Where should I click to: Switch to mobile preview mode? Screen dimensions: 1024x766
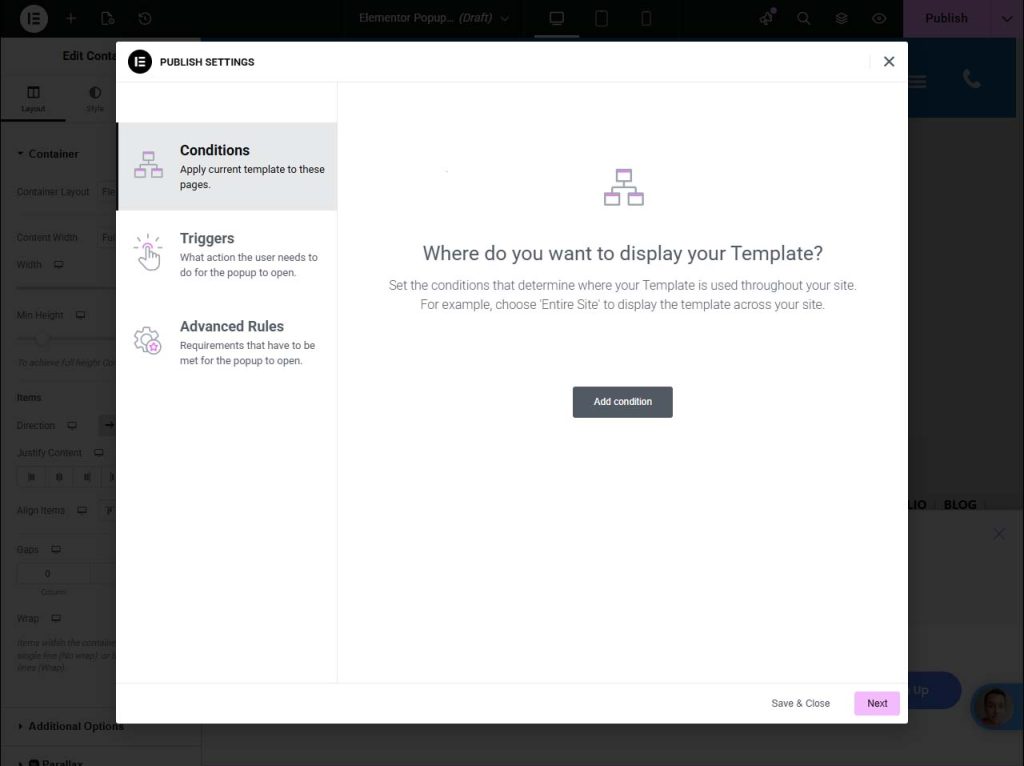tap(645, 18)
